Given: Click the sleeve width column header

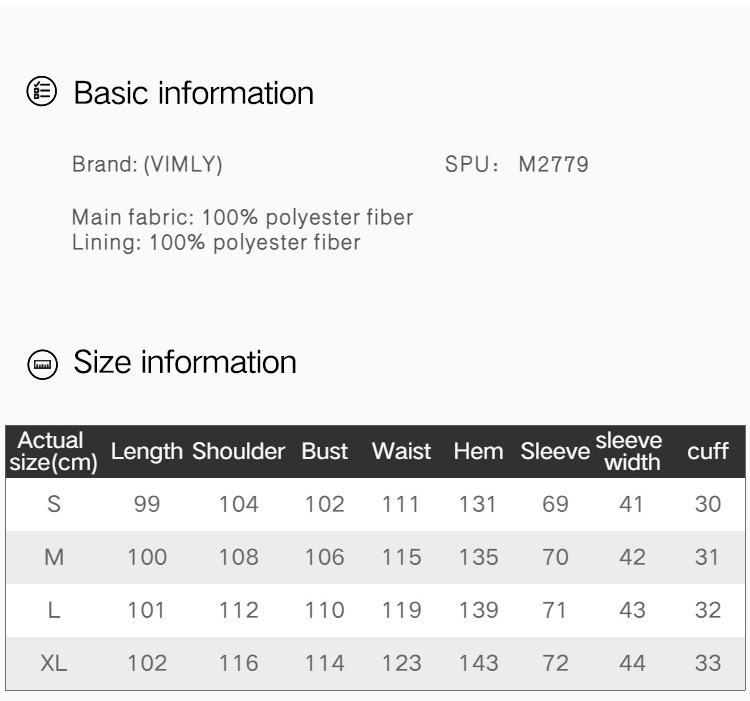Looking at the screenshot, I should (x=630, y=452).
